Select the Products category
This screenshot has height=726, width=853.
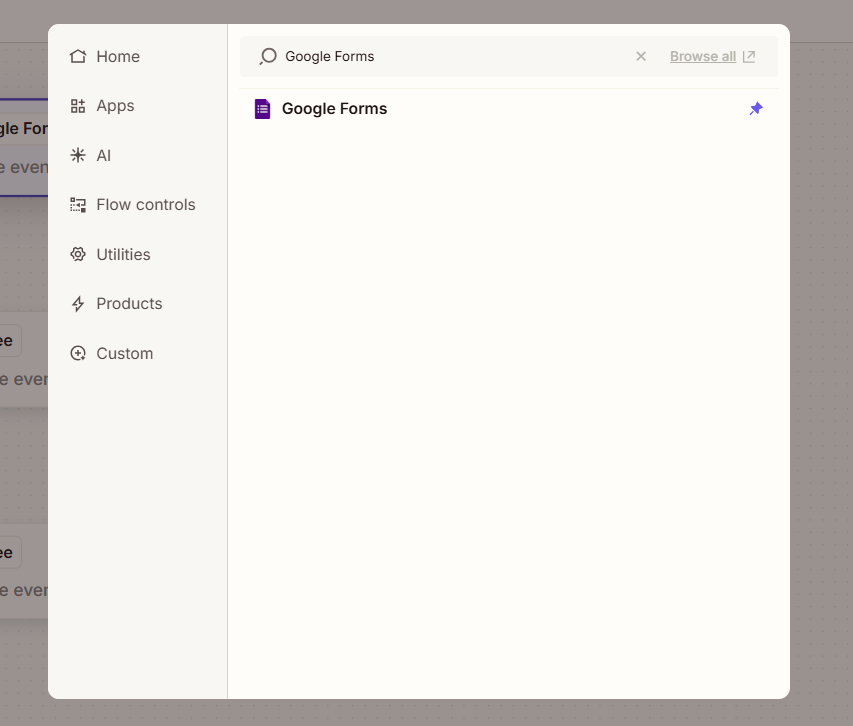(x=116, y=304)
